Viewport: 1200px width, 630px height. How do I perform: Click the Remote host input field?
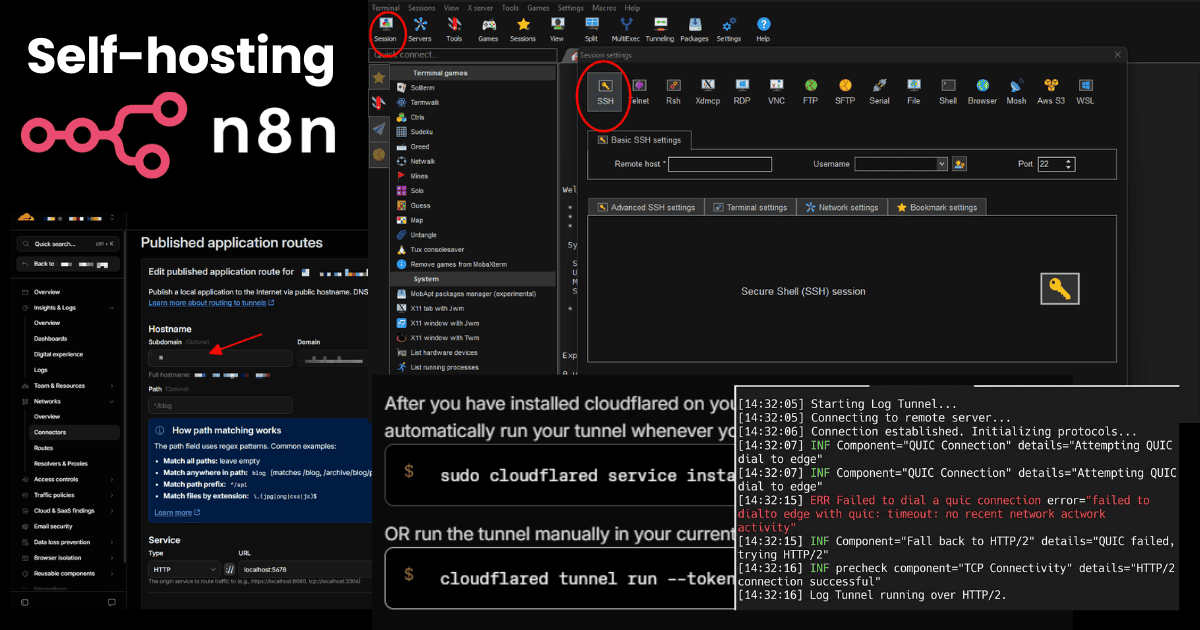tap(720, 164)
